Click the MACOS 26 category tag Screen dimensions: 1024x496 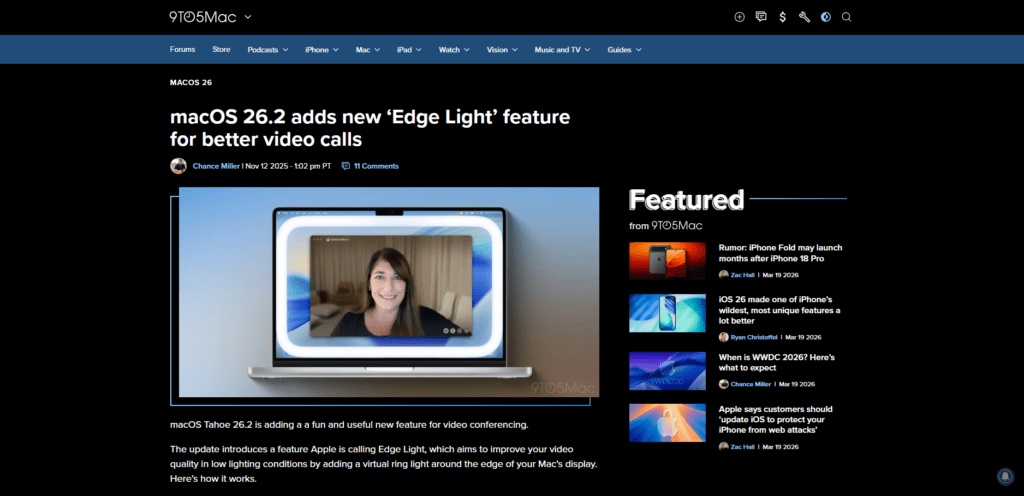(191, 83)
